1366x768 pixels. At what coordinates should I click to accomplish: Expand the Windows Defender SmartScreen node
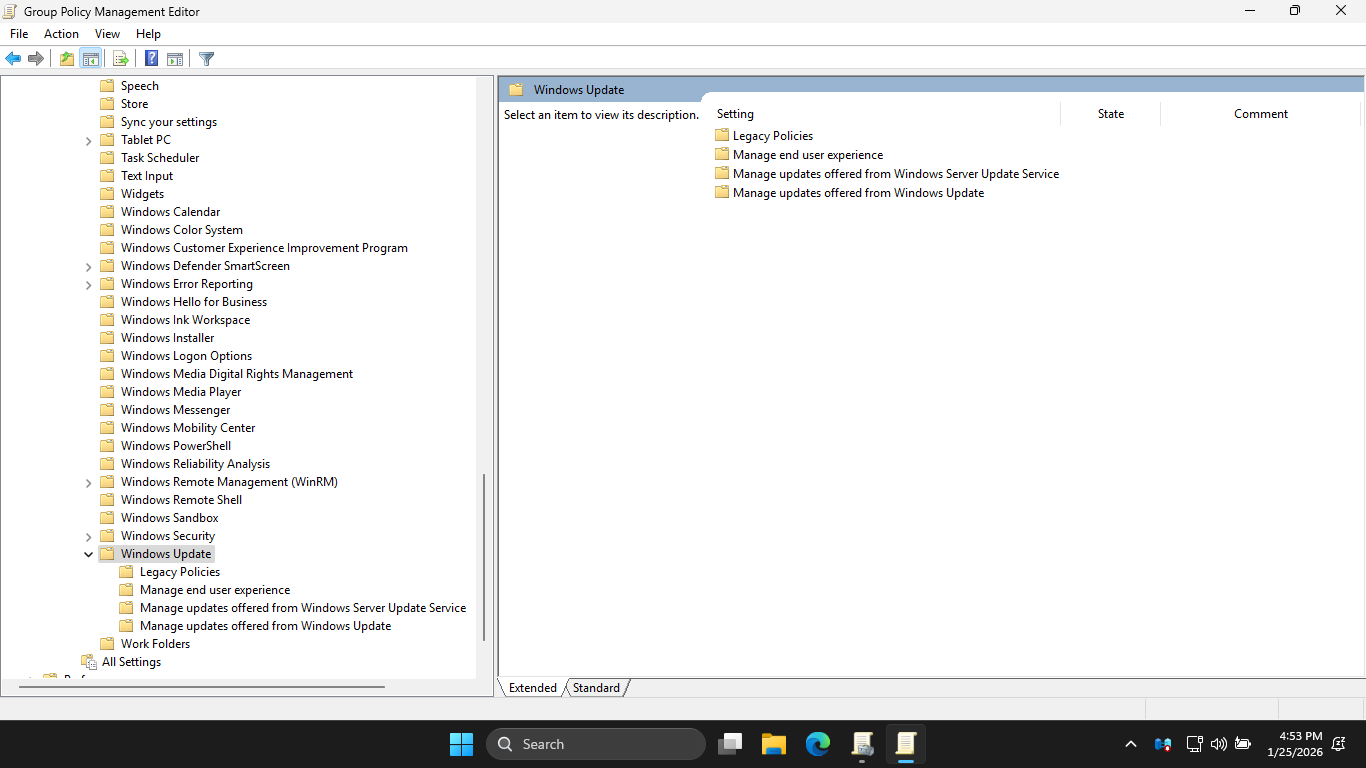89,266
